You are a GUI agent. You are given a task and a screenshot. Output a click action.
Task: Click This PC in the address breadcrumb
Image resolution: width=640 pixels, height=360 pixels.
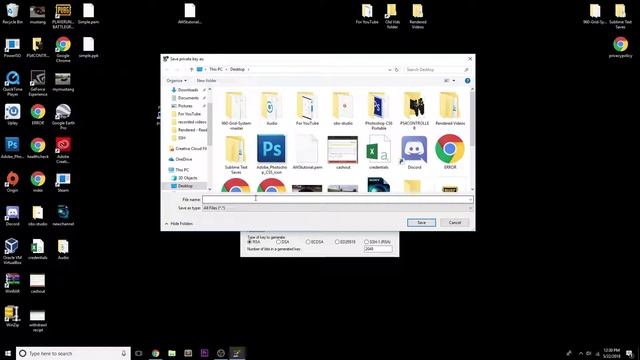point(216,69)
